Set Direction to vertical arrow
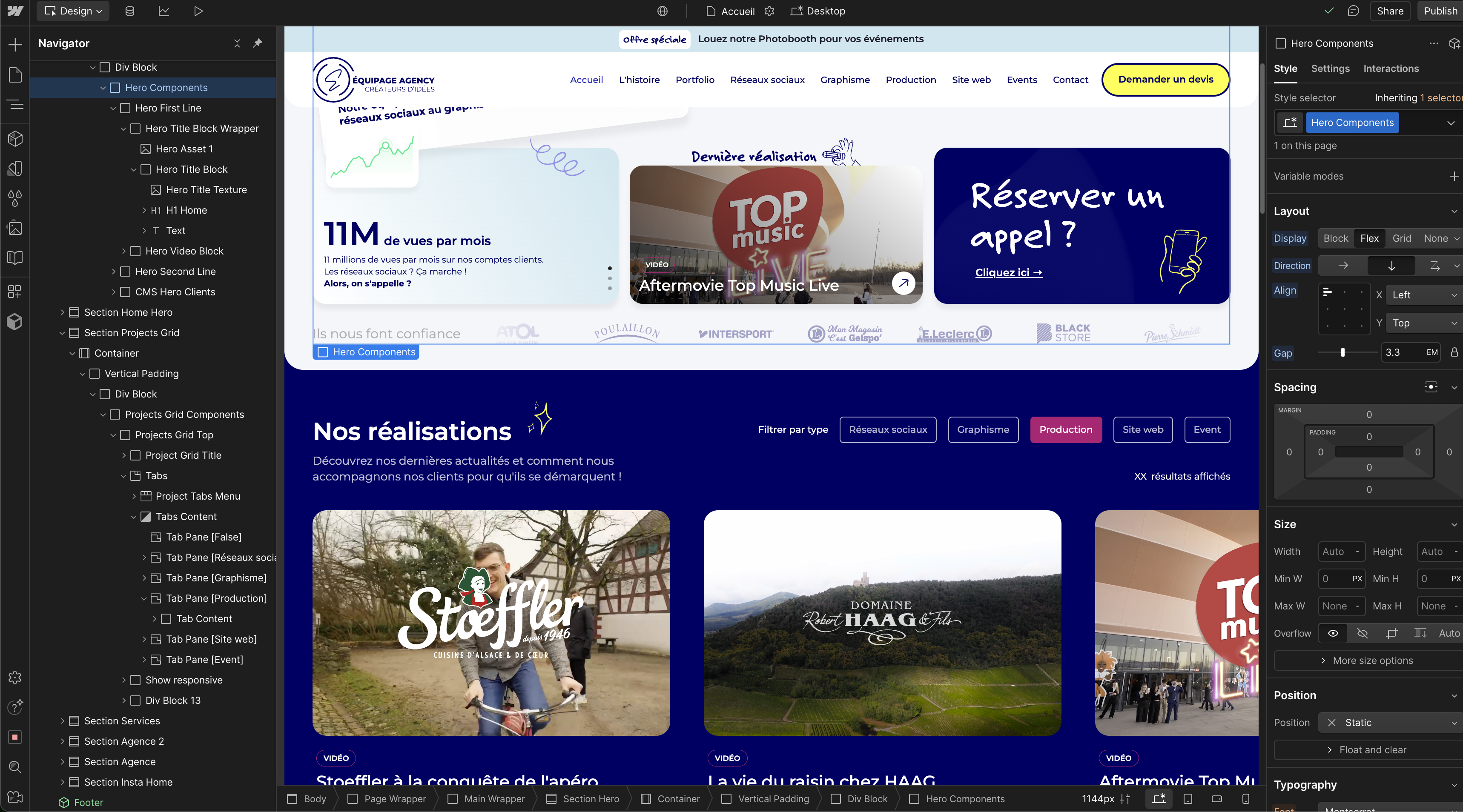Screen dimensions: 1463x812 1391,266
